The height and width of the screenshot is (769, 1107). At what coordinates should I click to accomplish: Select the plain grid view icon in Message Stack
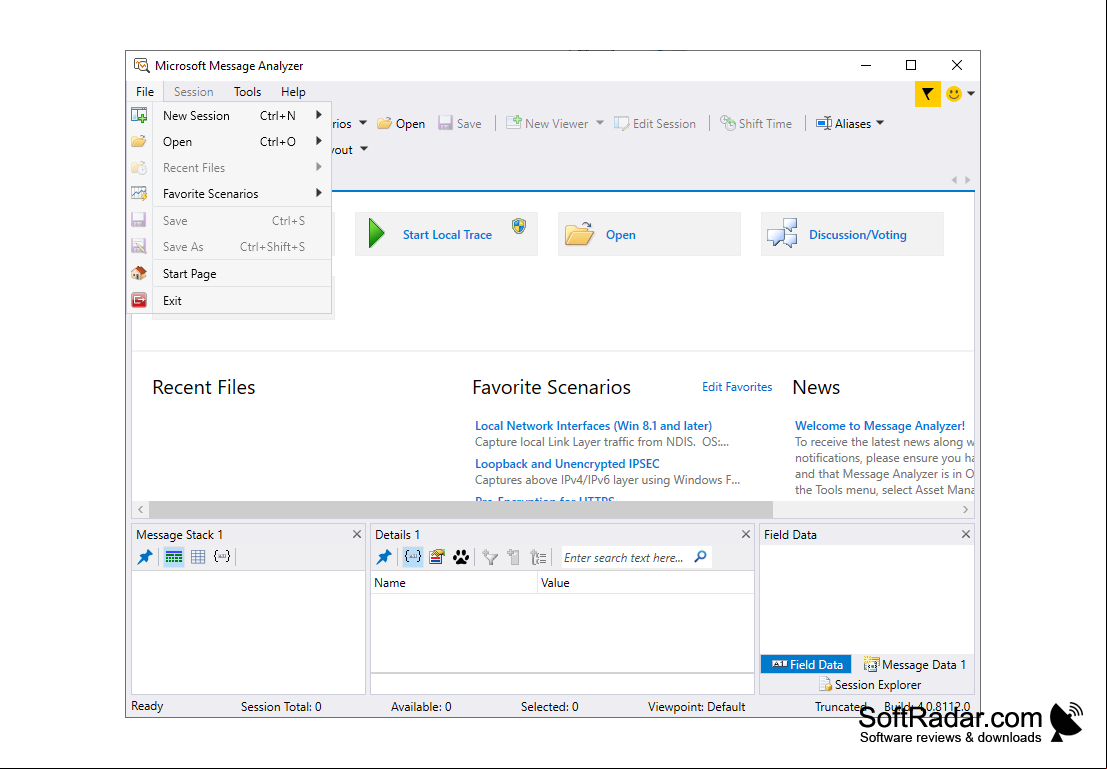[198, 557]
